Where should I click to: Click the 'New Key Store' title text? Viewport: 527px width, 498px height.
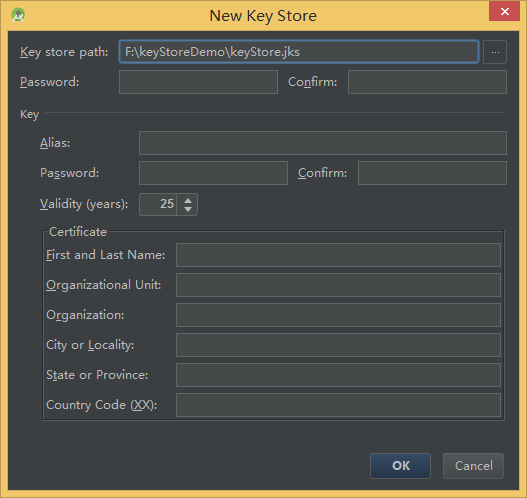(x=263, y=16)
